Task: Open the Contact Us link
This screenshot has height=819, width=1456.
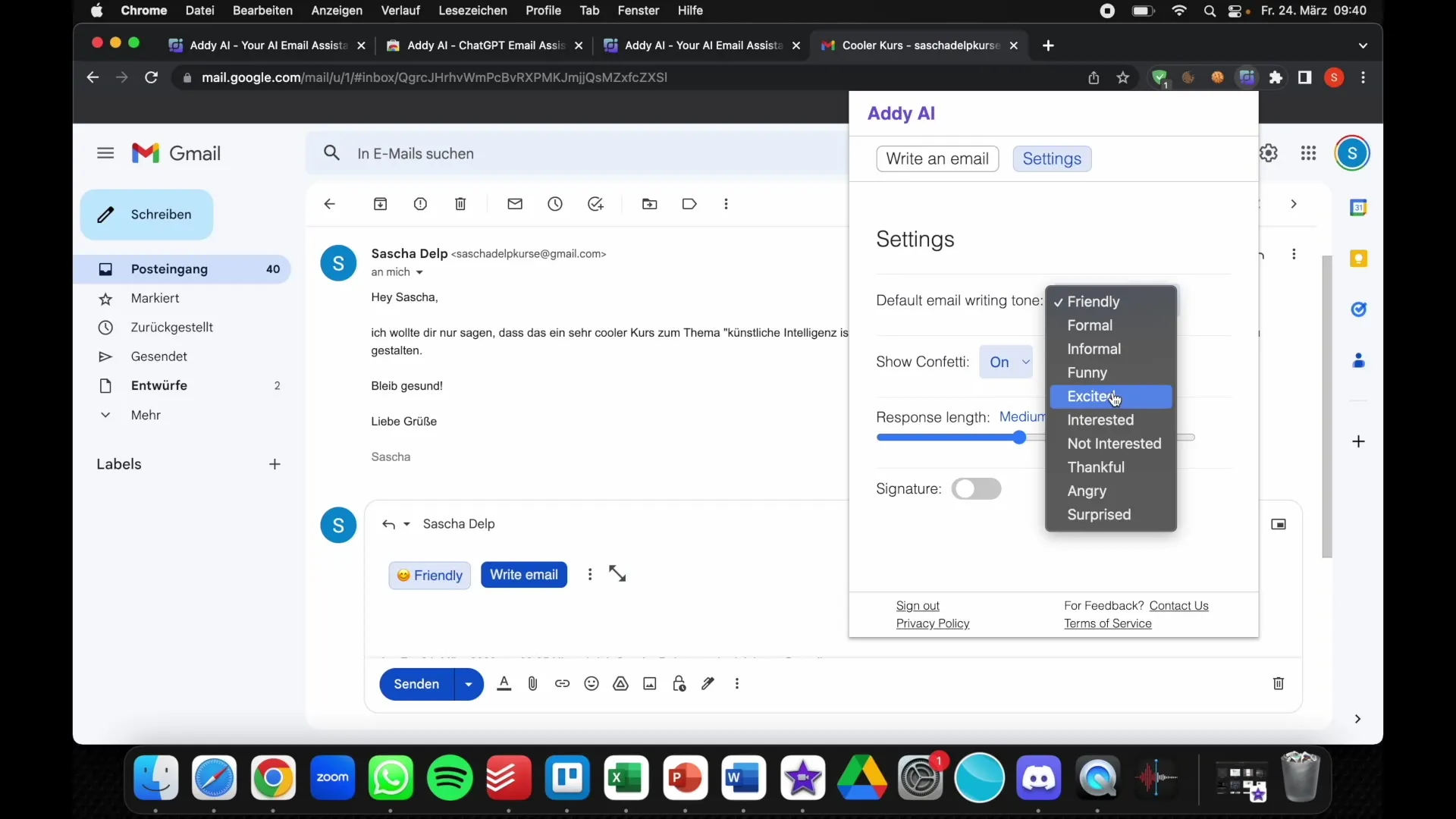Action: 1179,606
